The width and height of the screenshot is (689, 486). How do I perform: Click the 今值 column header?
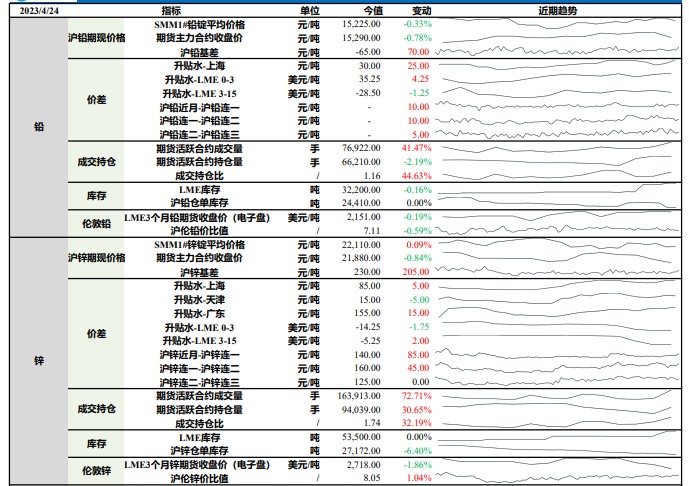point(373,11)
